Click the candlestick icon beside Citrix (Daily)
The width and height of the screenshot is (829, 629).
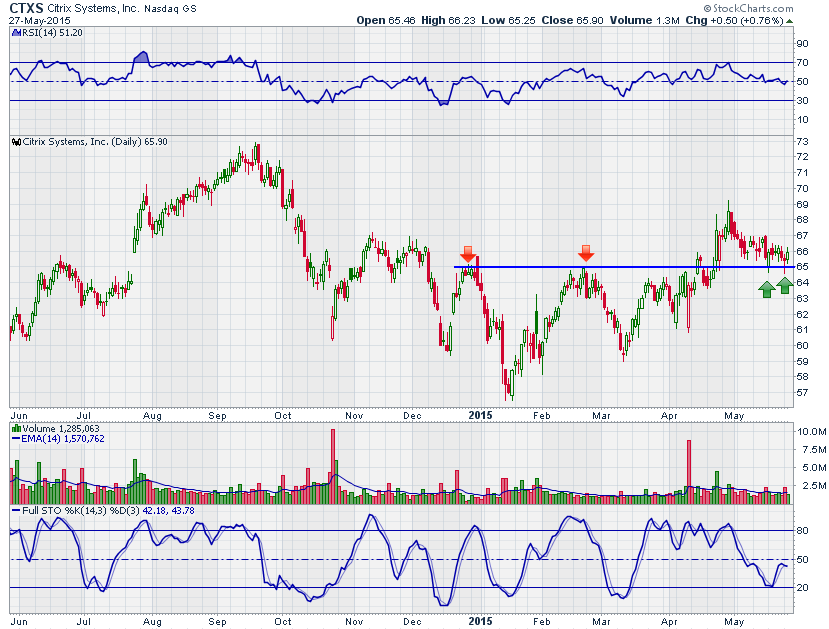(x=16, y=142)
